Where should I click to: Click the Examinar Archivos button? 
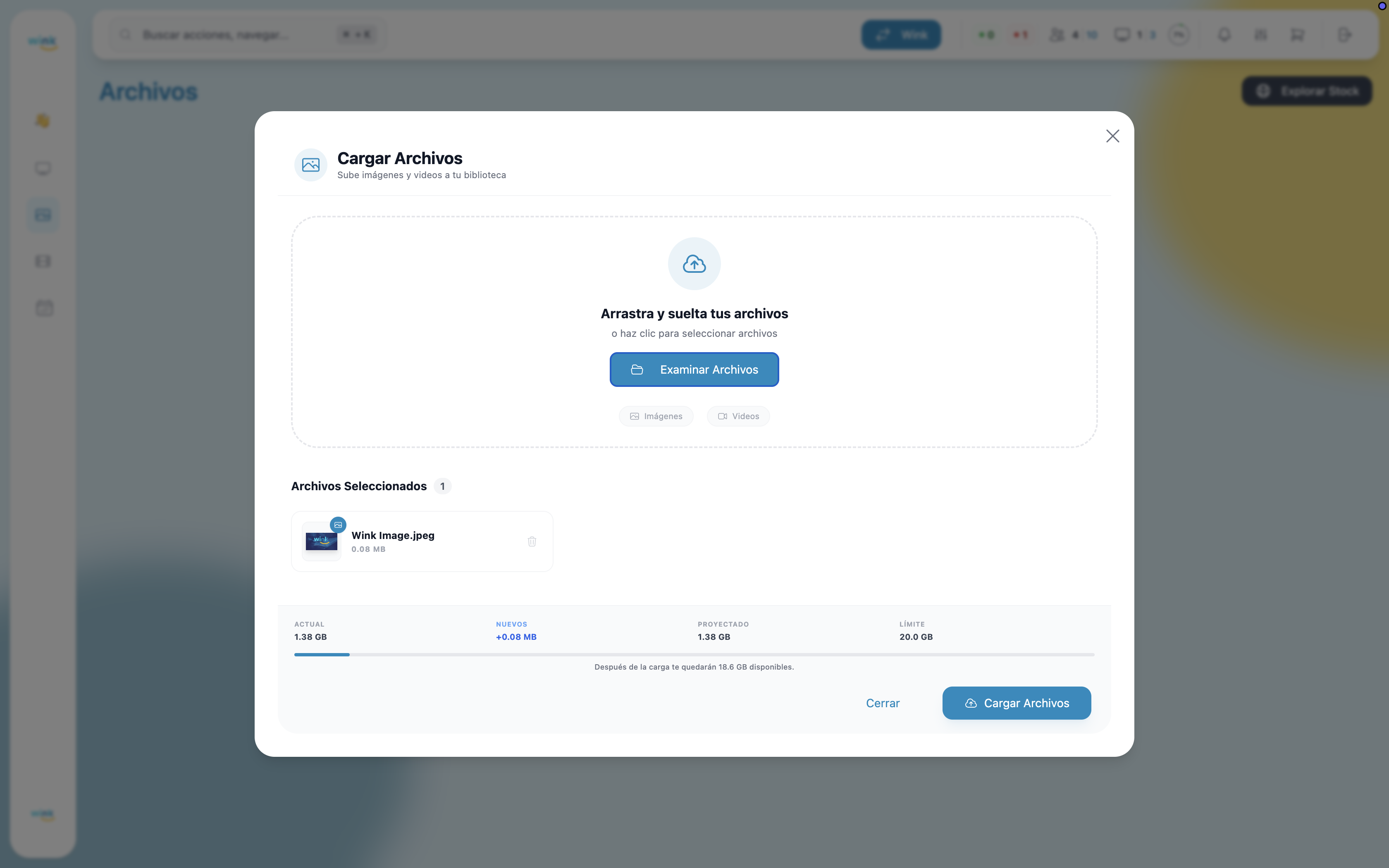694,370
